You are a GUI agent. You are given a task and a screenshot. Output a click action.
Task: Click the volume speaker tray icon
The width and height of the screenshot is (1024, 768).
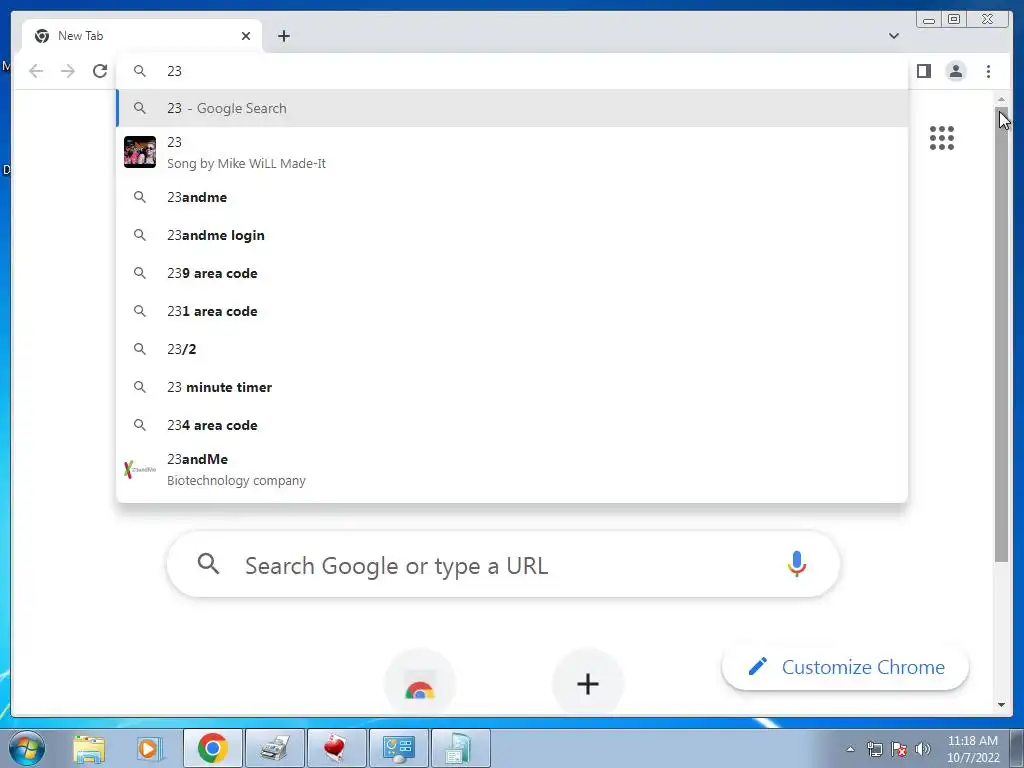(923, 749)
